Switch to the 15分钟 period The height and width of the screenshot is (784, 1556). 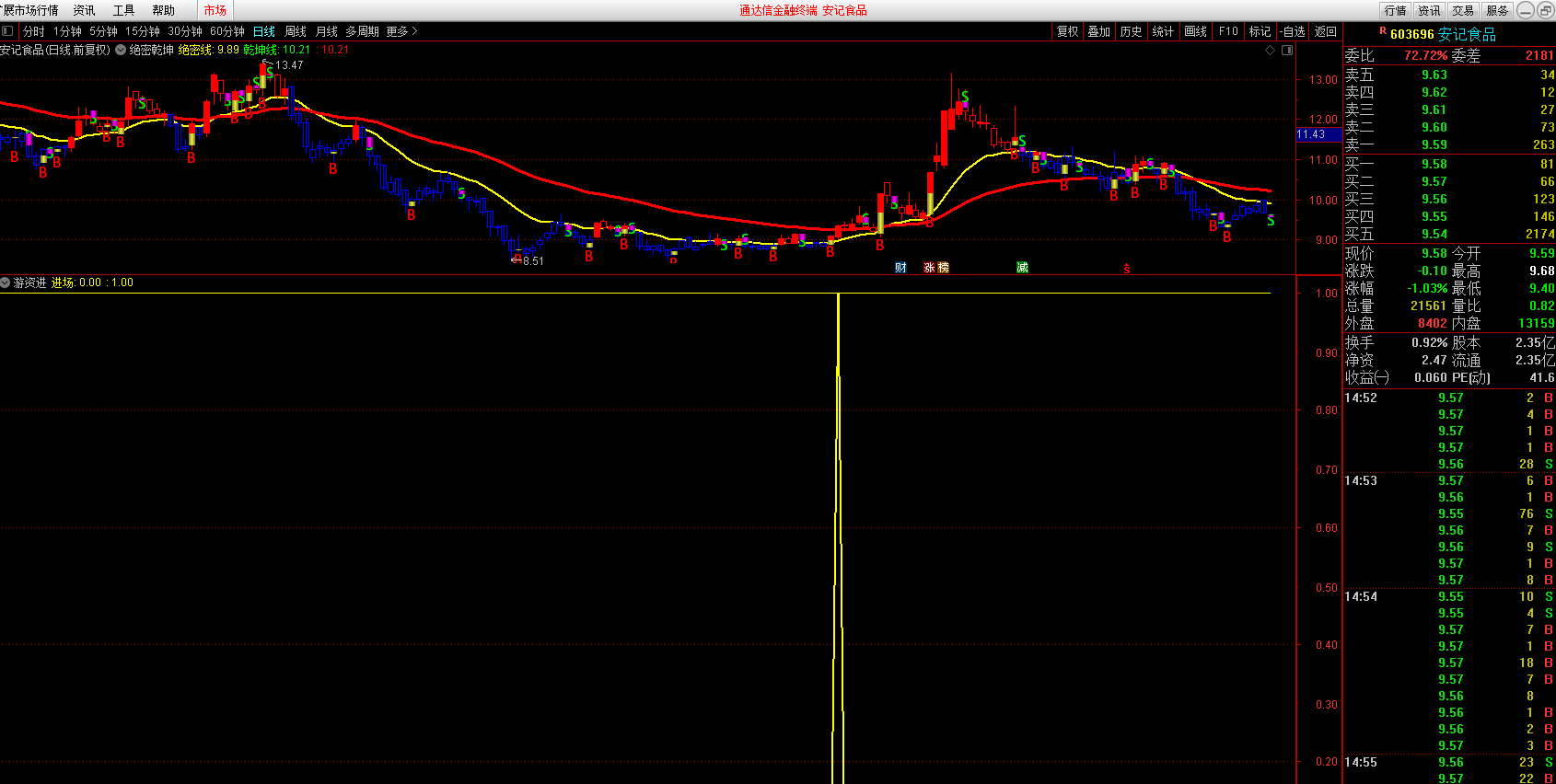tap(143, 31)
